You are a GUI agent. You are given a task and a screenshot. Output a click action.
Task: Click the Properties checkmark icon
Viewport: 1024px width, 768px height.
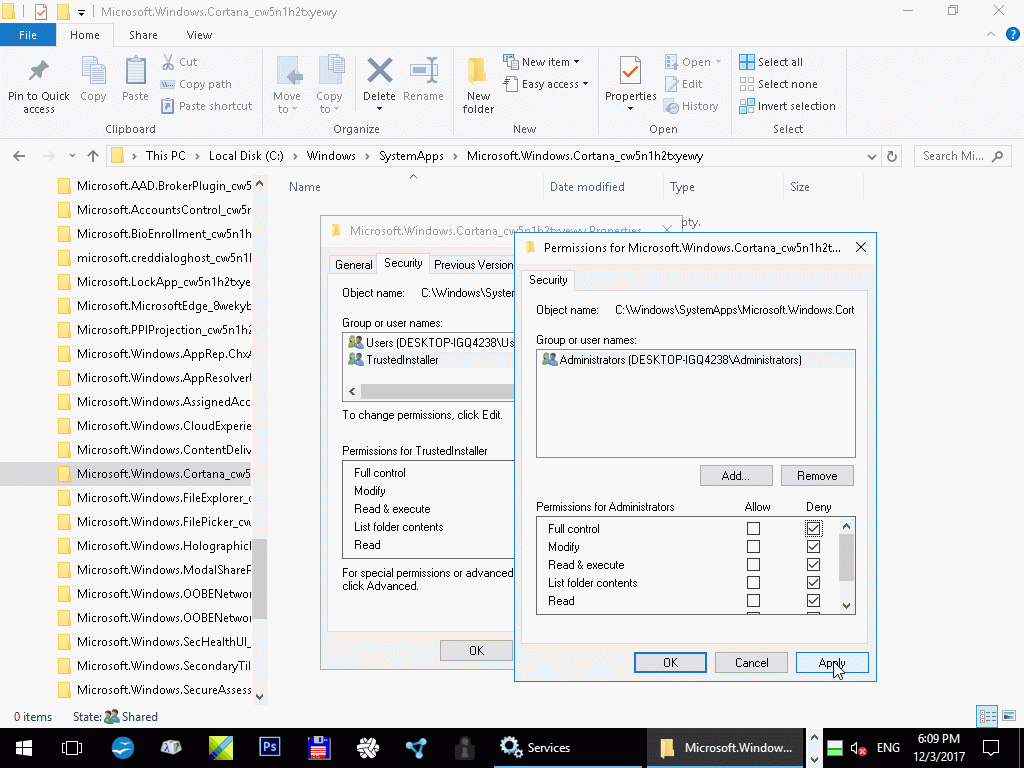630,71
